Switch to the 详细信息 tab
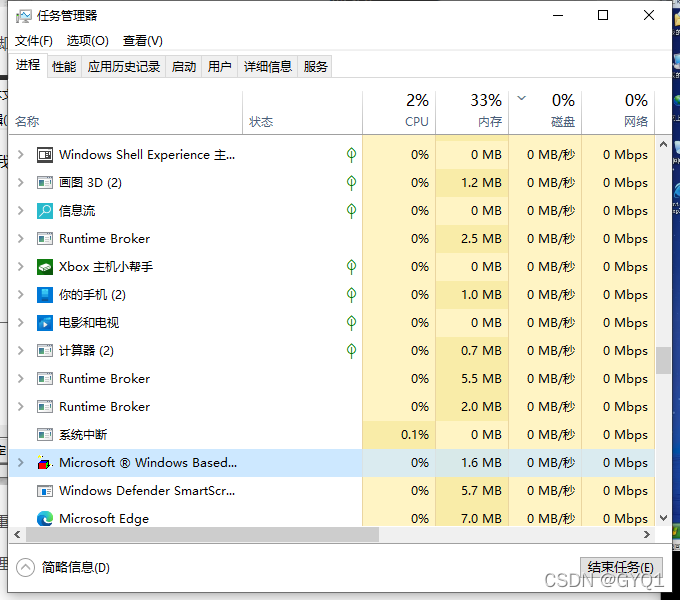This screenshot has height=600, width=680. point(268,67)
